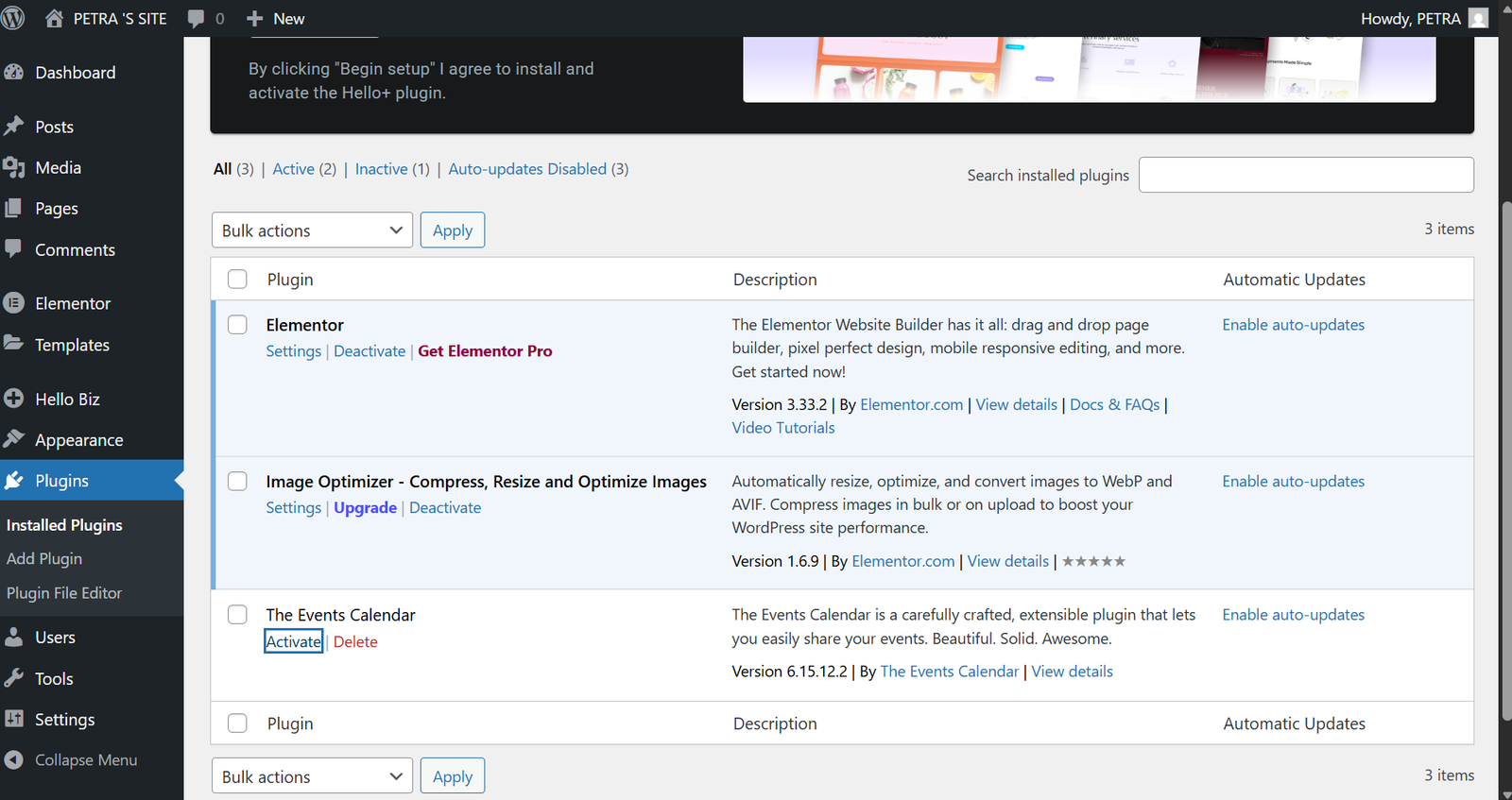Open the comments bubble icon in admin bar
1512x800 pixels.
click(x=196, y=19)
